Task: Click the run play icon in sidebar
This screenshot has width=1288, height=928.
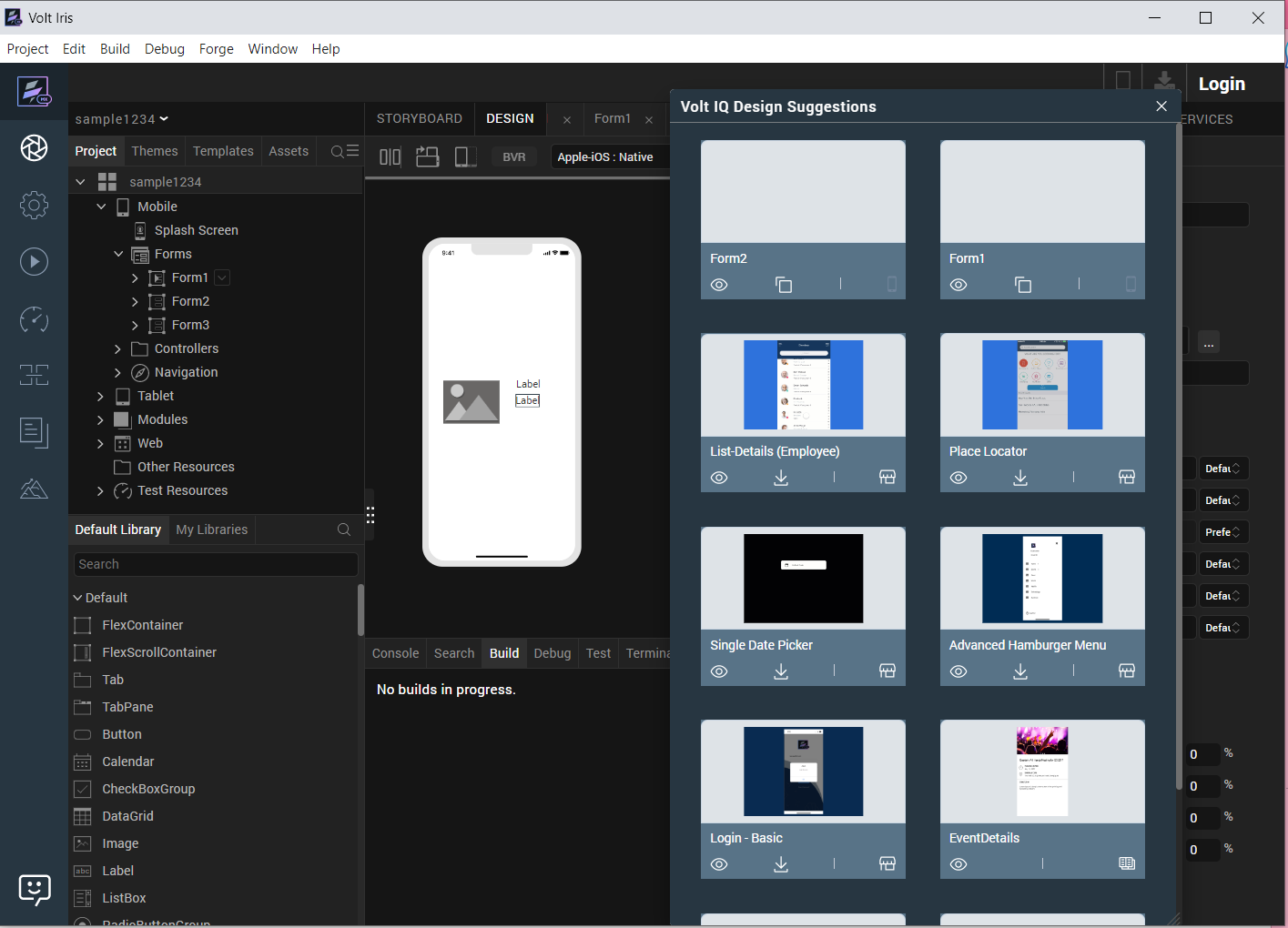Action: 35,262
